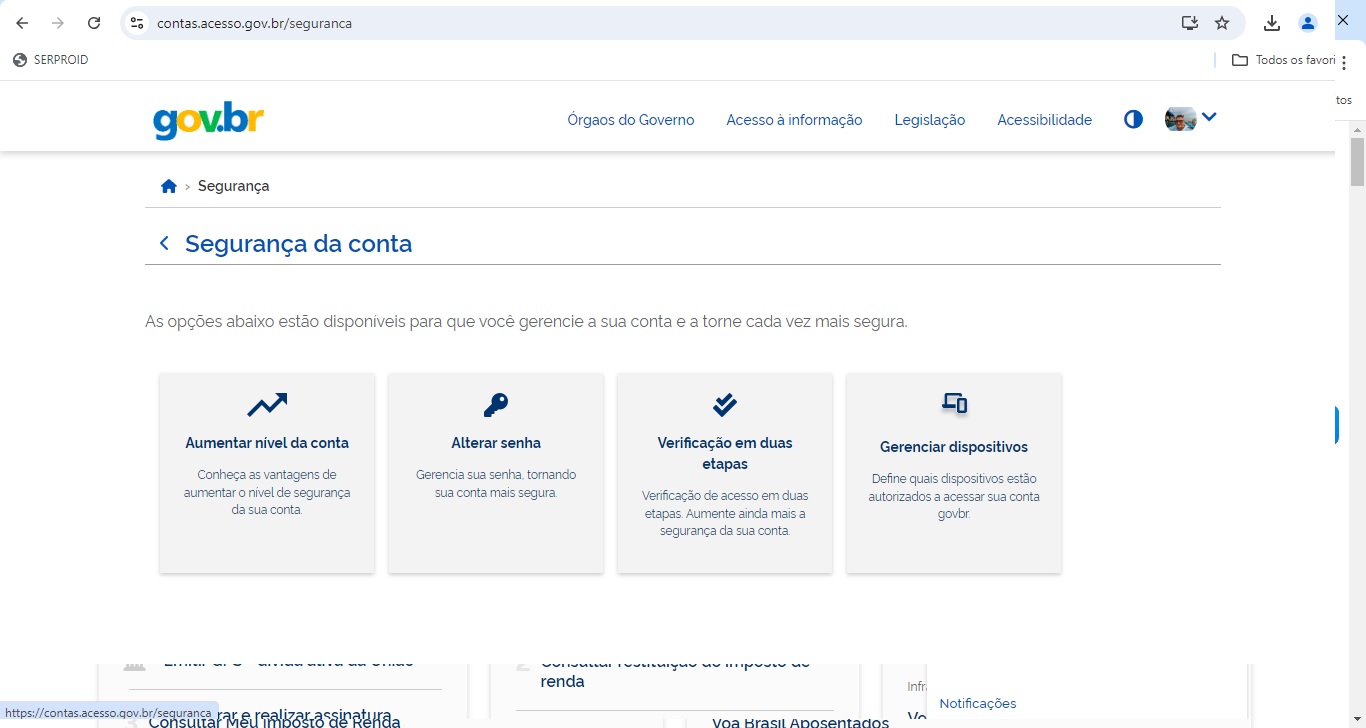Open the Chrome three-dot menu
The width and height of the screenshot is (1366, 728).
click(1344, 62)
